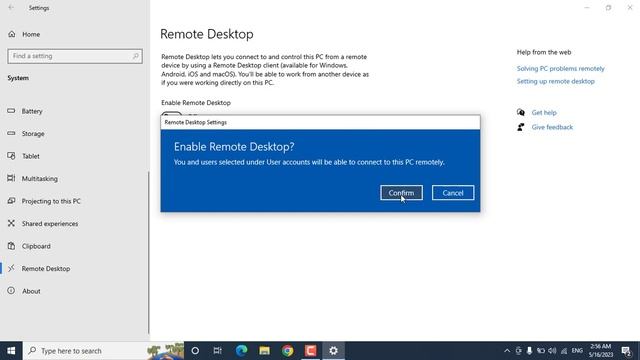Click the Tablet sidebar icon
Screen dimensions: 640x360
11,156
